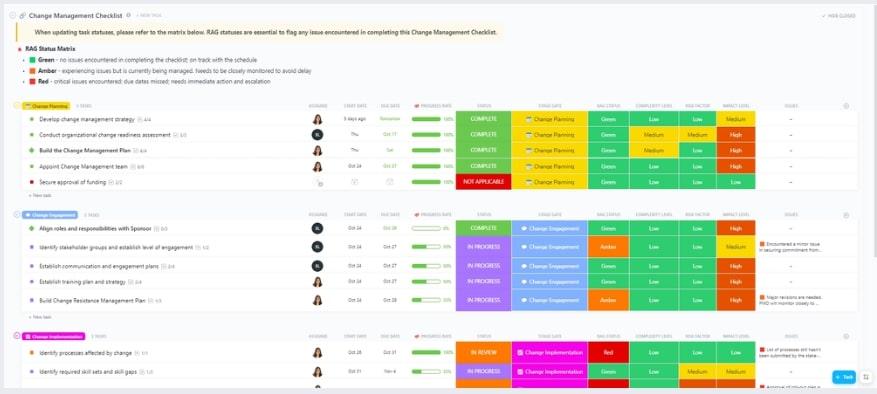
Task: Open column settings icon in Change Planning header
Action: 846,106
